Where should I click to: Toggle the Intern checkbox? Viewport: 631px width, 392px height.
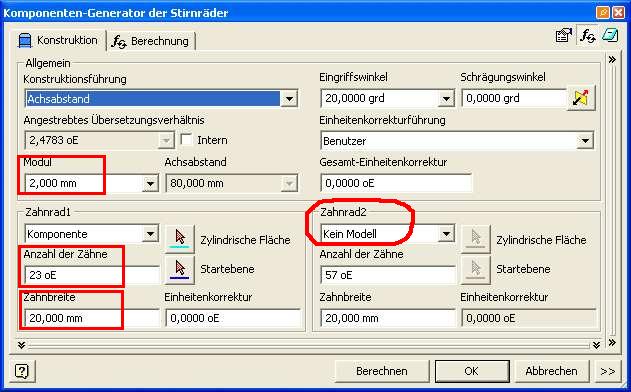pyautogui.click(x=186, y=140)
